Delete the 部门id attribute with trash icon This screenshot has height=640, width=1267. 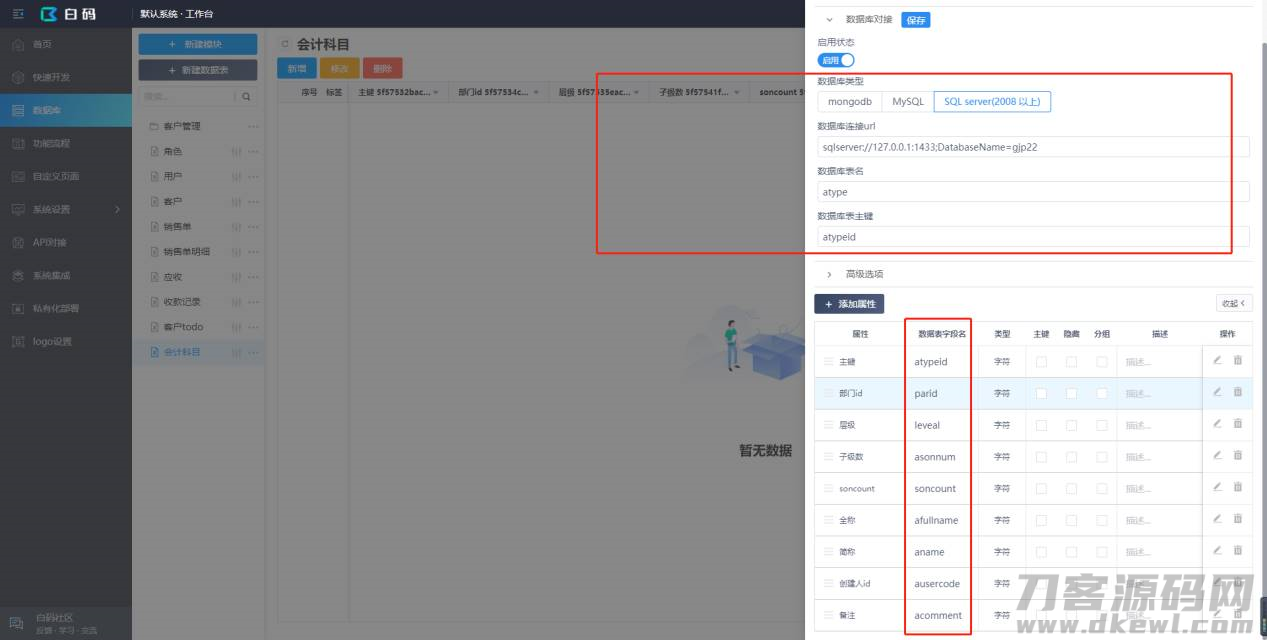(x=1238, y=392)
